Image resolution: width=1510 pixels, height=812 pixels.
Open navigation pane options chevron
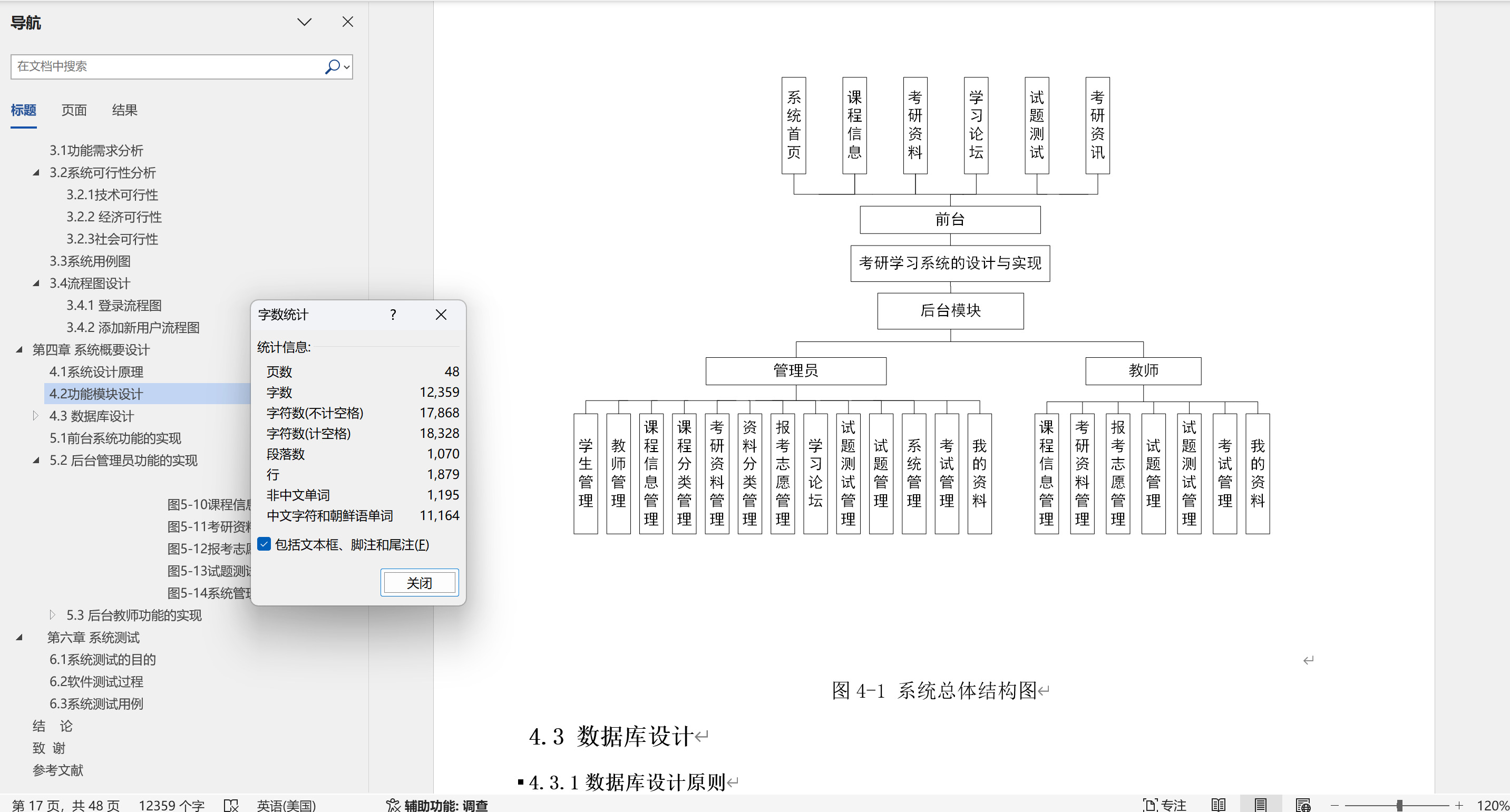(x=304, y=22)
